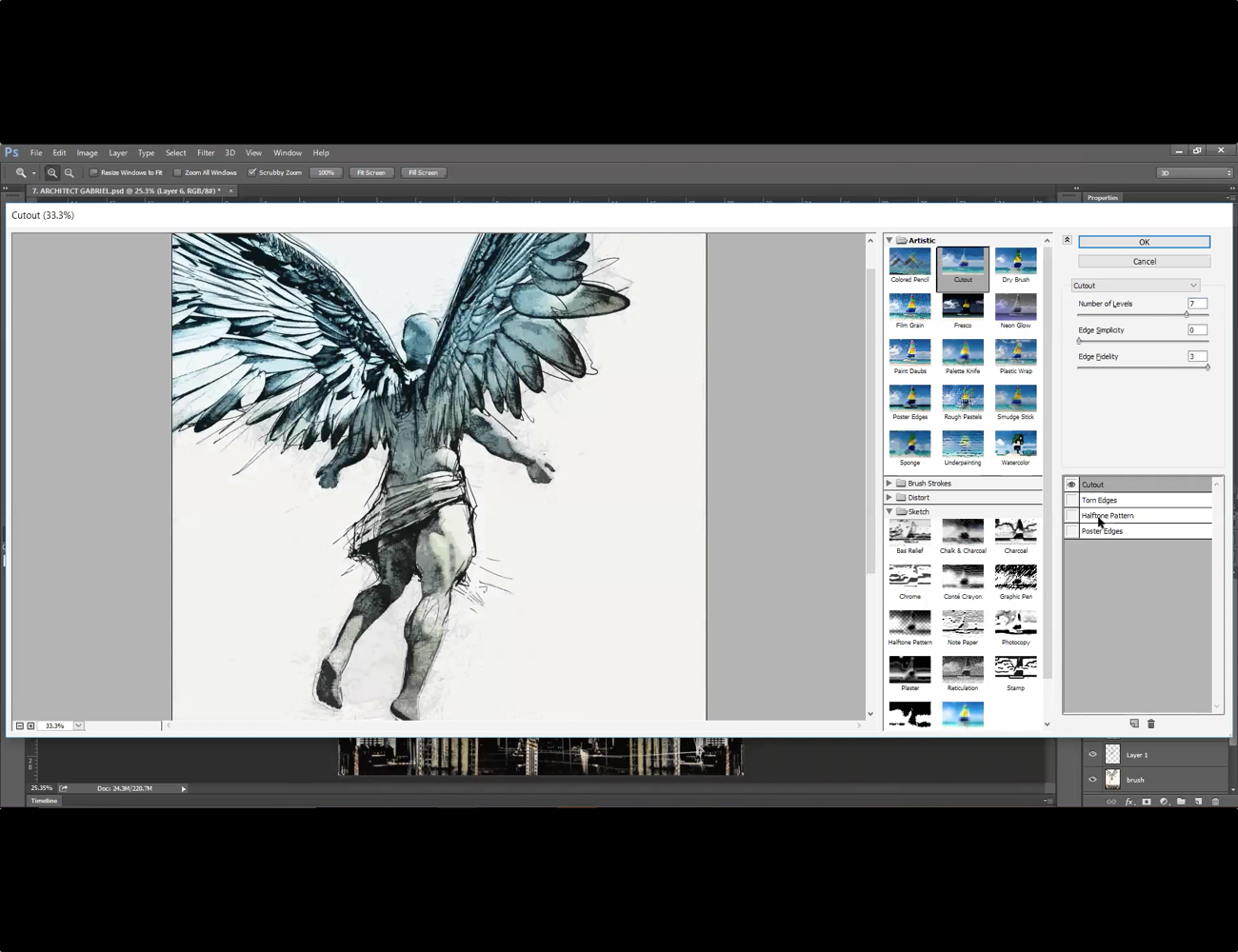Choose the Conté Crayon filter
Screen dimensions: 1238x952
pos(963,582)
